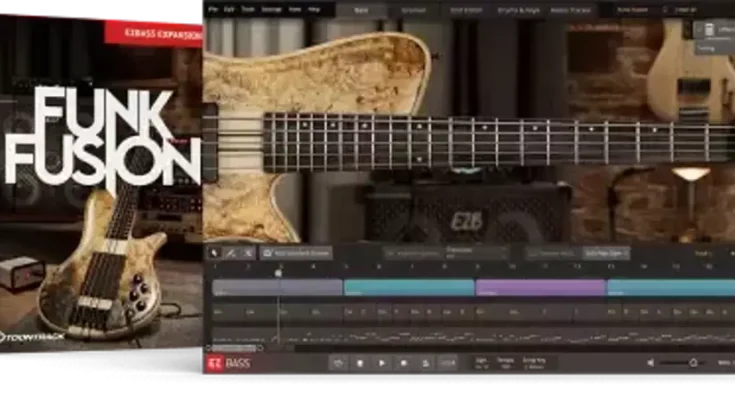This screenshot has width=735, height=400.
Task: Toggle the button right of the metronome
Action: (448, 363)
